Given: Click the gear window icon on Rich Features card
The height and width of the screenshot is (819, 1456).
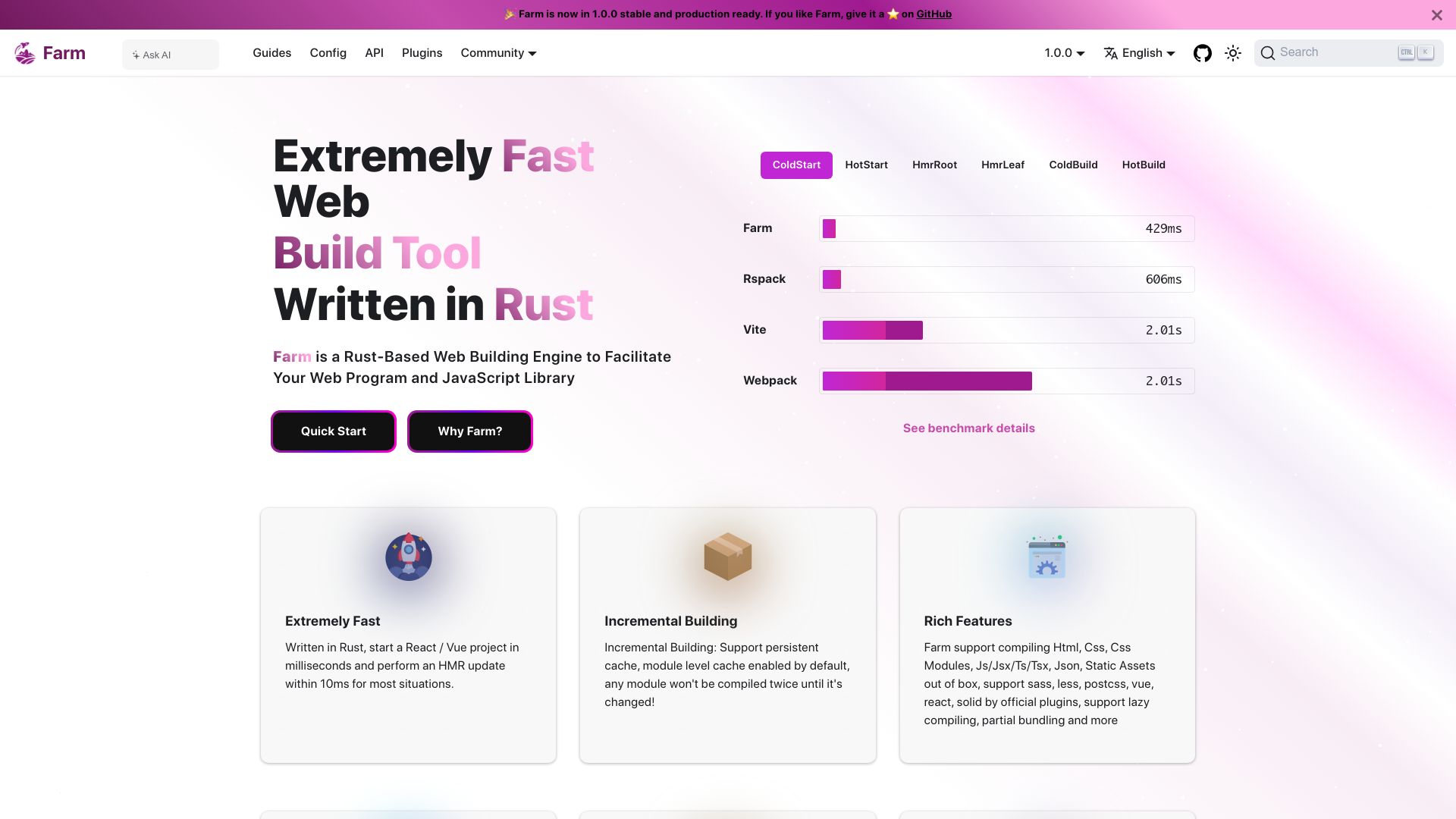Looking at the screenshot, I should tap(1047, 557).
